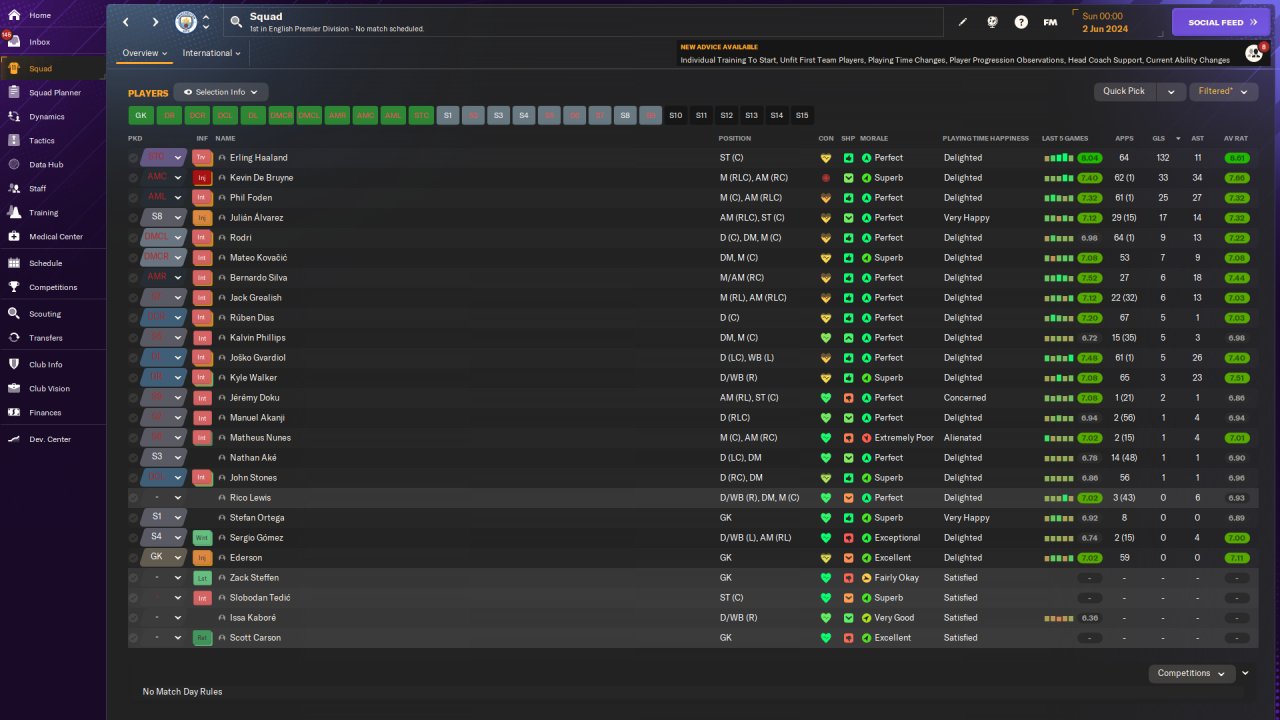This screenshot has width=1280, height=720.
Task: Open the Filtered dropdown
Action: (1224, 91)
